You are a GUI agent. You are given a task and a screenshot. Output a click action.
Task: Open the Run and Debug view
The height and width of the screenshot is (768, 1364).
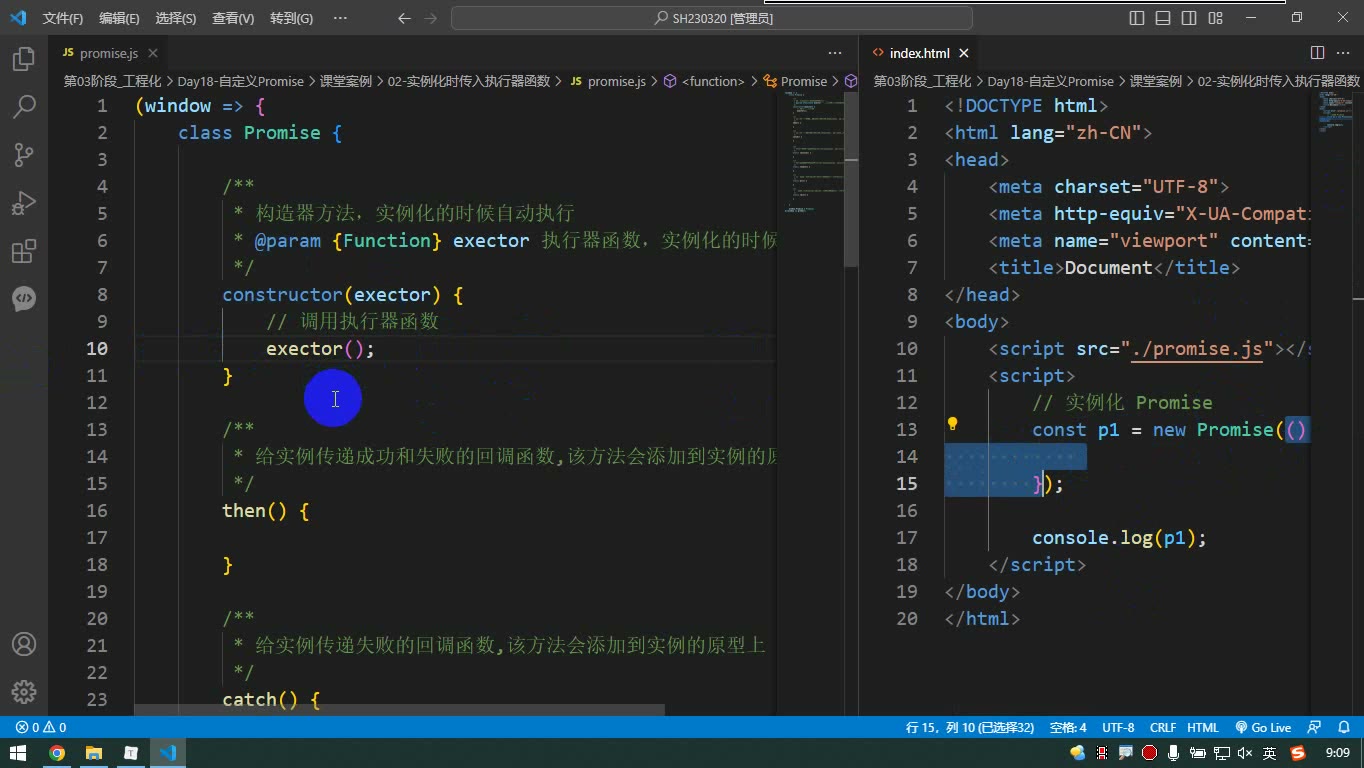tap(24, 203)
